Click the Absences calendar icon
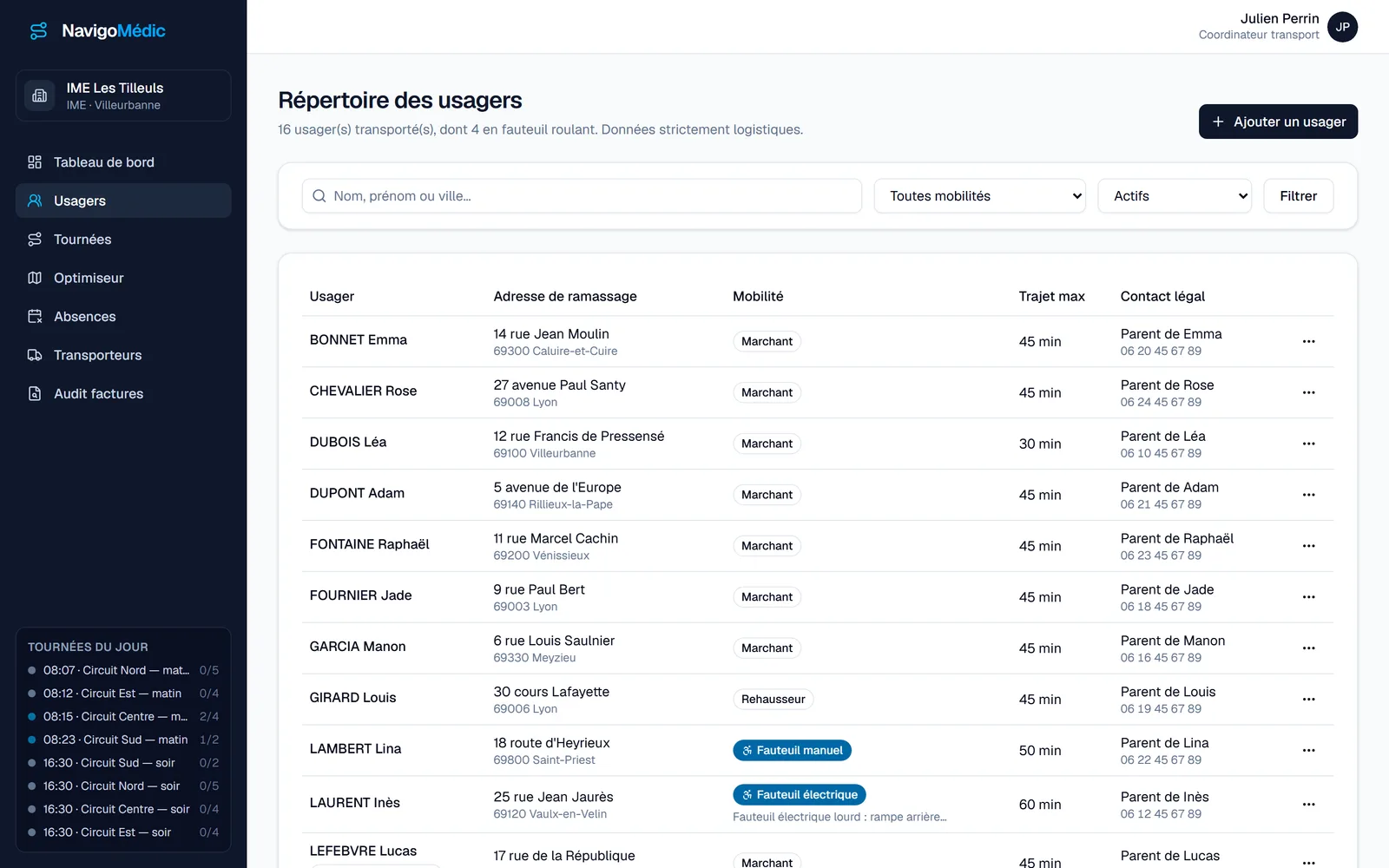The height and width of the screenshot is (868, 1389). (x=35, y=317)
